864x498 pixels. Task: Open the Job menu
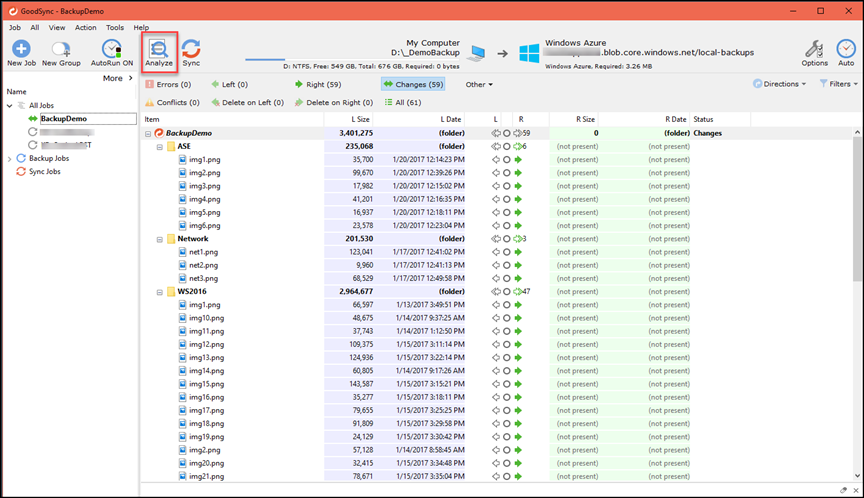(x=15, y=28)
